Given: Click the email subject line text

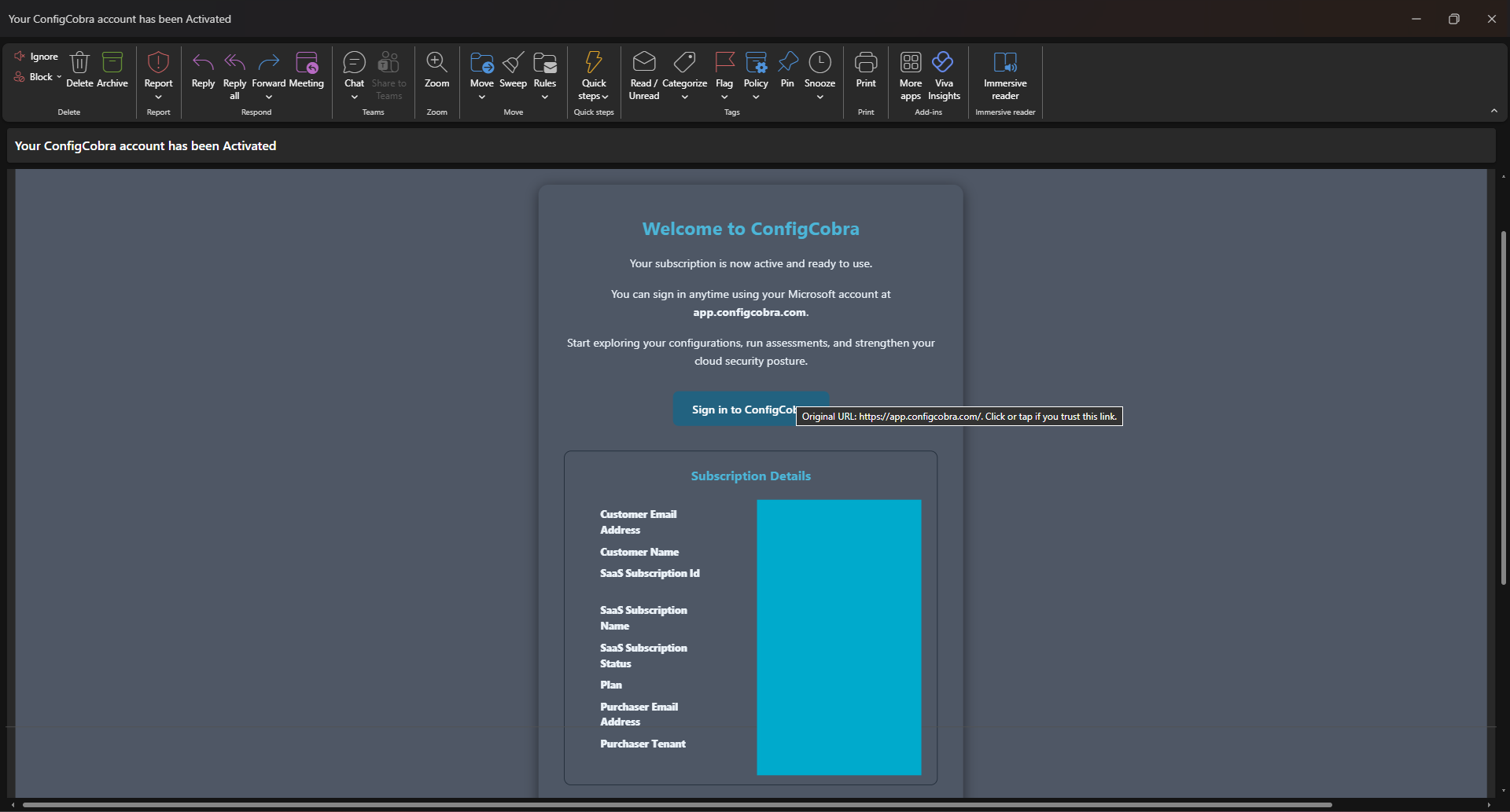Looking at the screenshot, I should pyautogui.click(x=145, y=145).
